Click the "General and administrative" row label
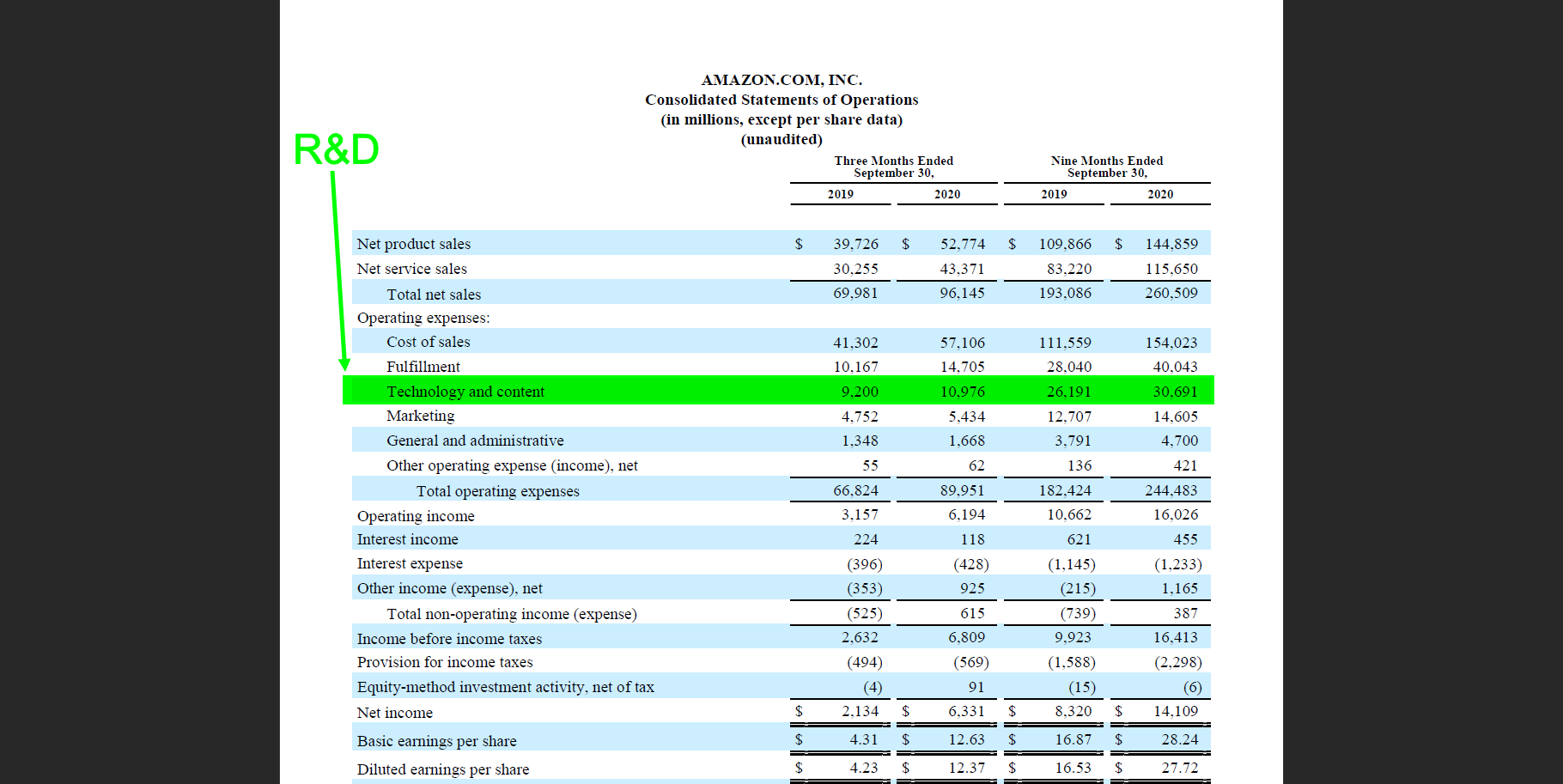Viewport: 1563px width, 784px height. click(x=475, y=441)
